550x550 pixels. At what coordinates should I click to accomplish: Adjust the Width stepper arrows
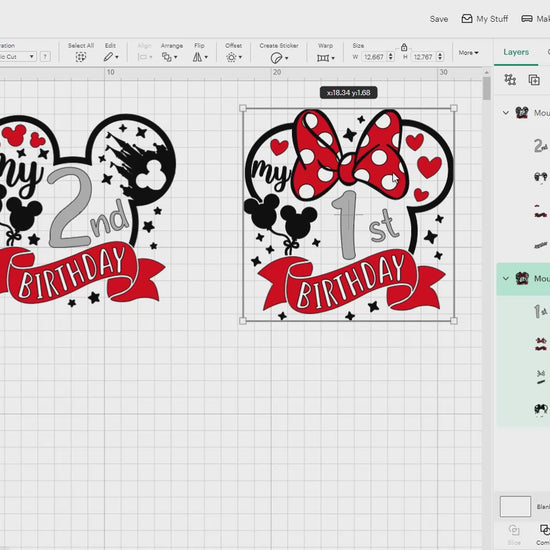391,56
